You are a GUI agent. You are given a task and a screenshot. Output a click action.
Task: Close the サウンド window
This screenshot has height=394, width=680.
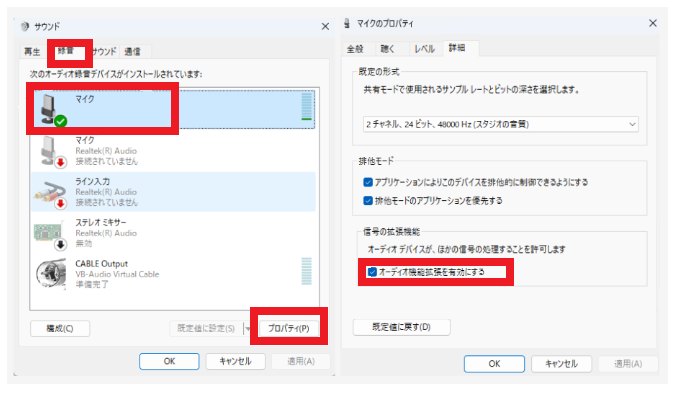[325, 27]
